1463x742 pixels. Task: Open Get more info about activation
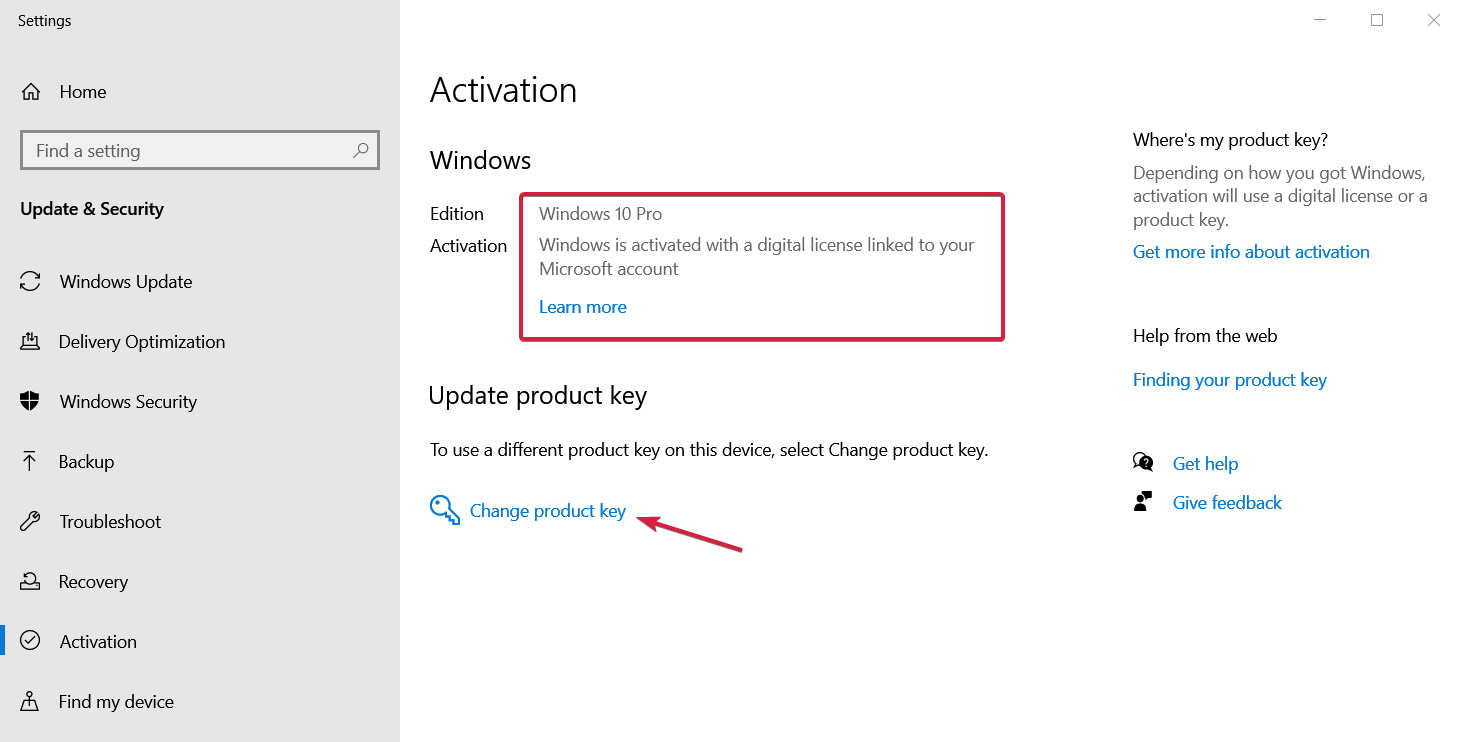pyautogui.click(x=1250, y=252)
